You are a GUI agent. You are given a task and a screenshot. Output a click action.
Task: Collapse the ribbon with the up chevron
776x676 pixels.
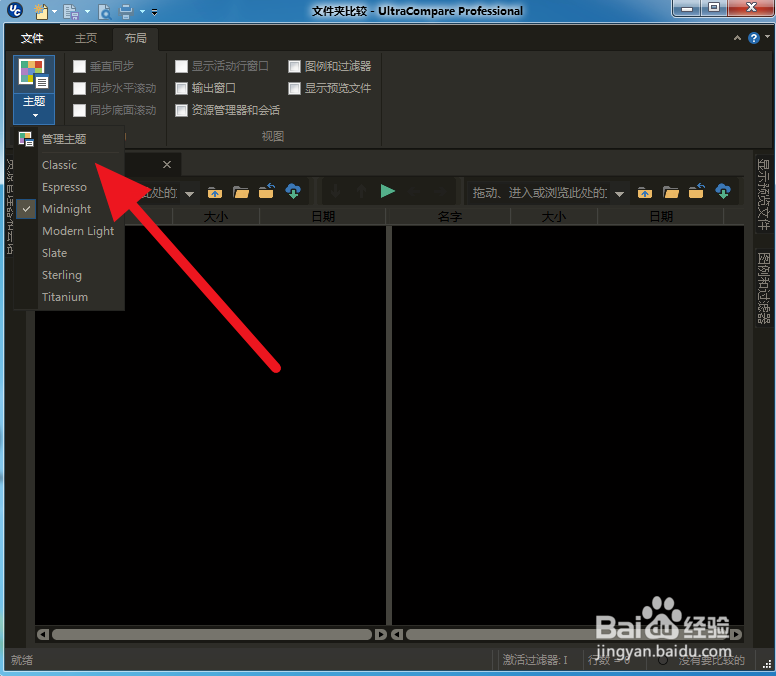click(x=737, y=38)
